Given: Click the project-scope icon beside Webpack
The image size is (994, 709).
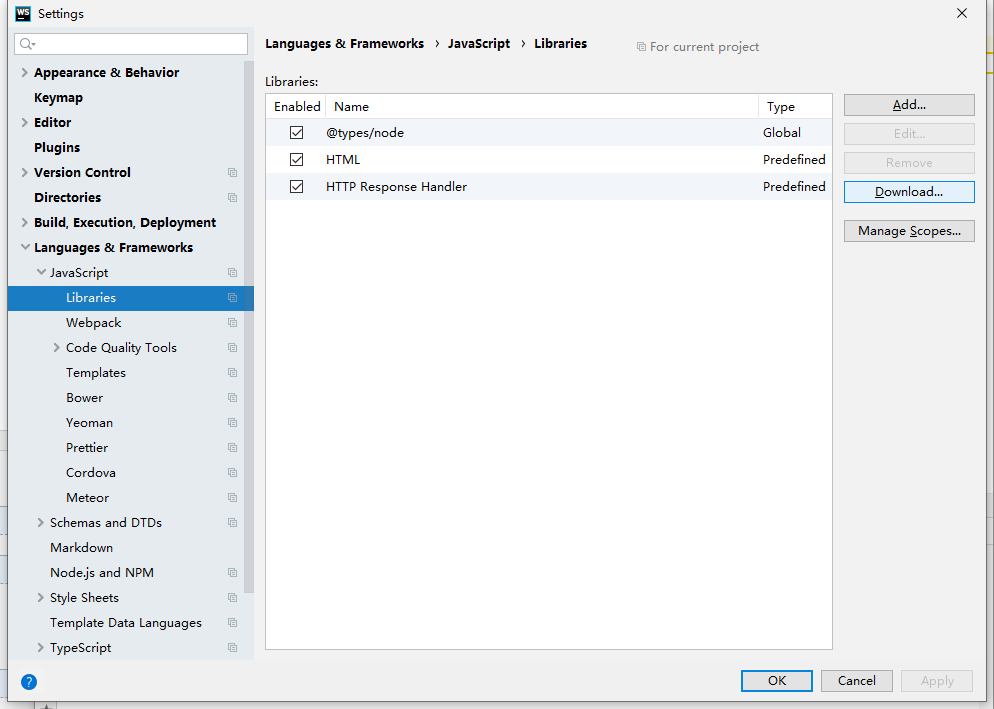Looking at the screenshot, I should [233, 323].
